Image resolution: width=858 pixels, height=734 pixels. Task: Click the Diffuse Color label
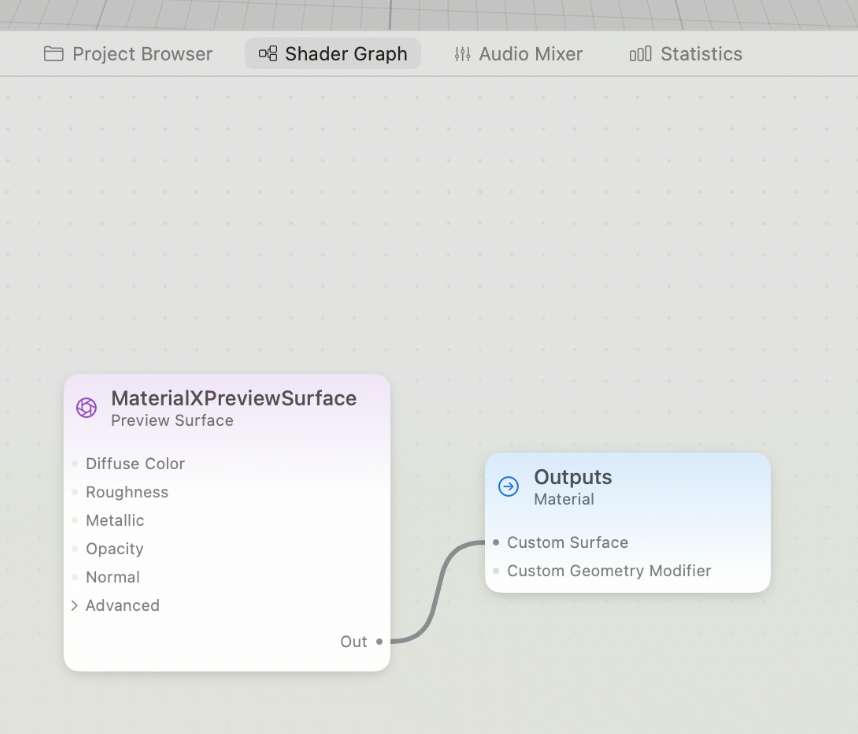click(x=135, y=464)
